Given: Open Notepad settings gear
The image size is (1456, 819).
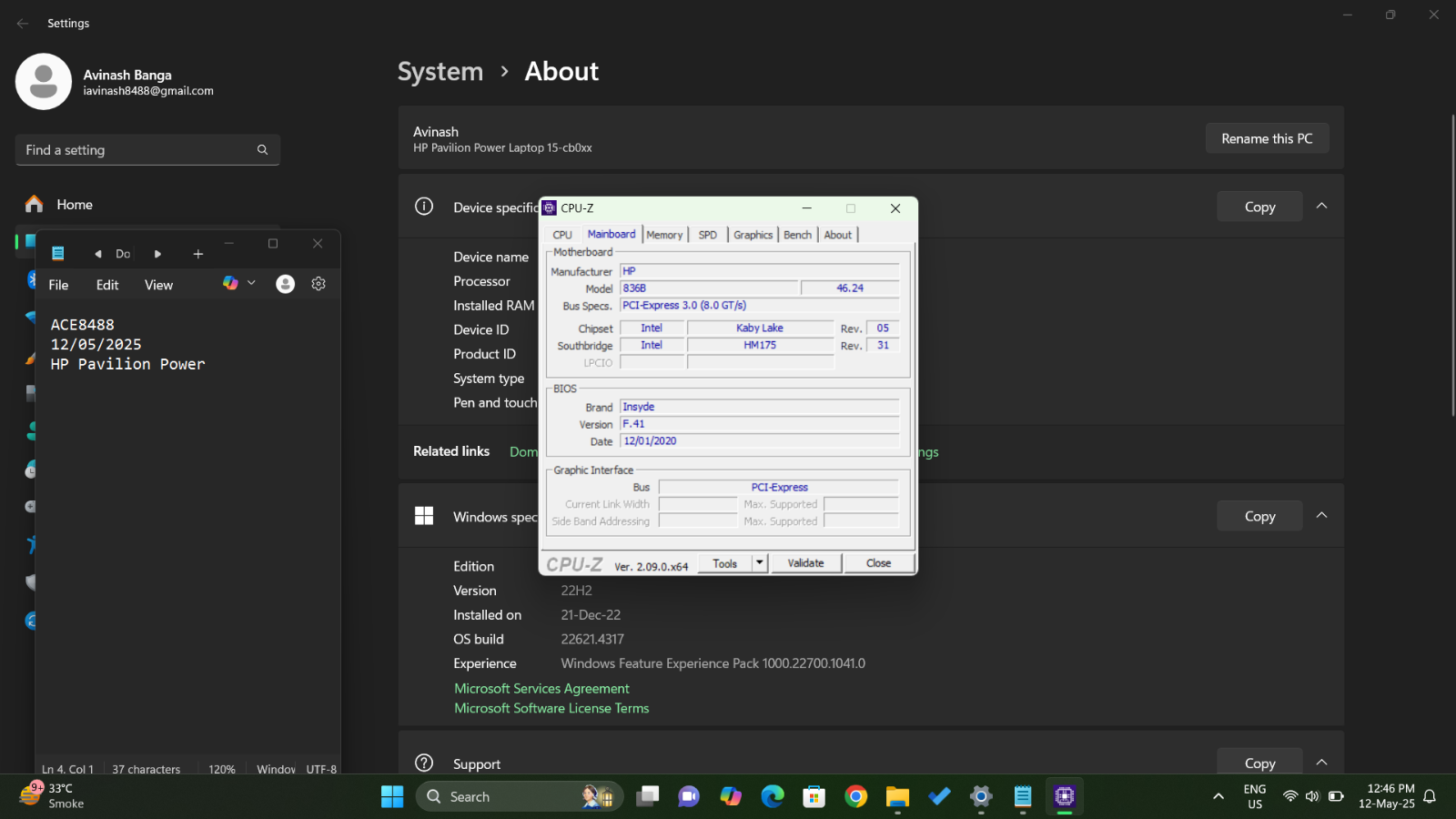Looking at the screenshot, I should click(318, 284).
